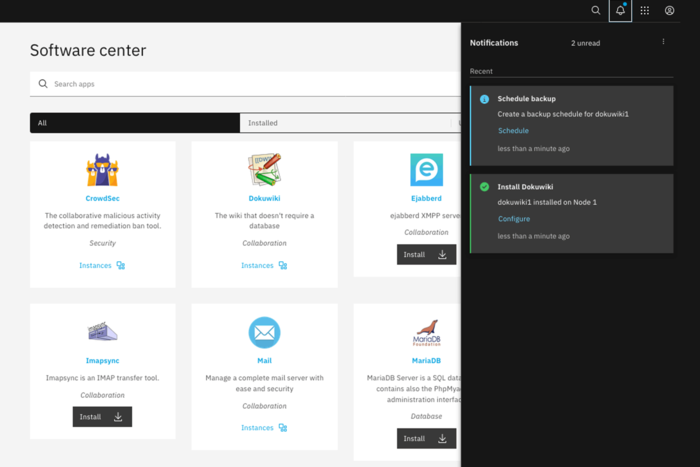This screenshot has width=700, height=467.
Task: Install the MariaDB app
Action: pos(426,438)
